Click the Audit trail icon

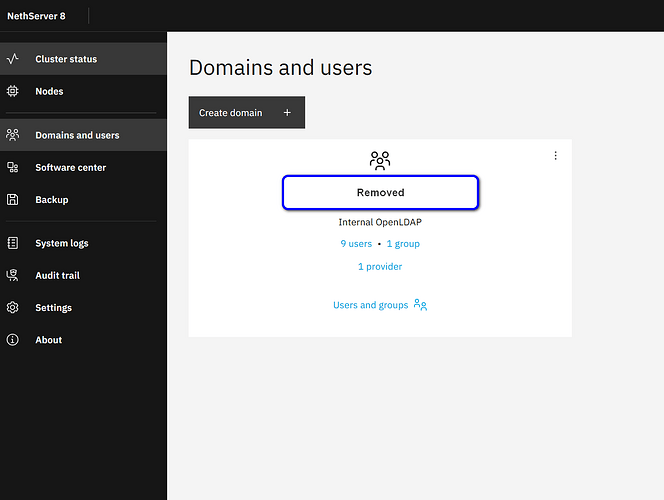point(13,275)
